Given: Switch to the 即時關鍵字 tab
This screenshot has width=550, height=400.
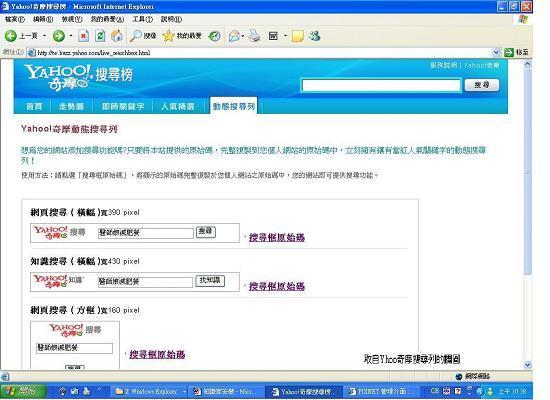Looking at the screenshot, I should 123,106.
